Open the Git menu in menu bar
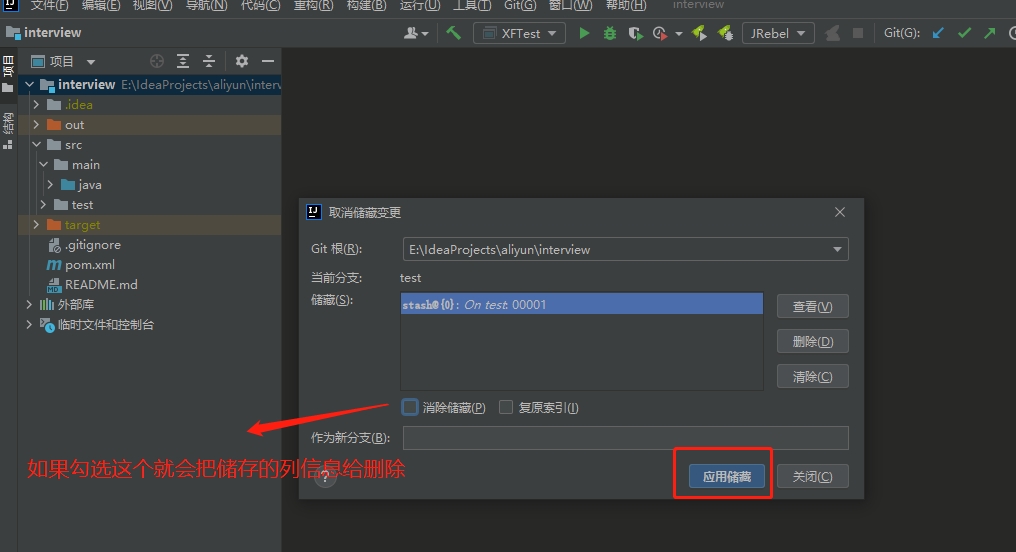 tap(520, 5)
